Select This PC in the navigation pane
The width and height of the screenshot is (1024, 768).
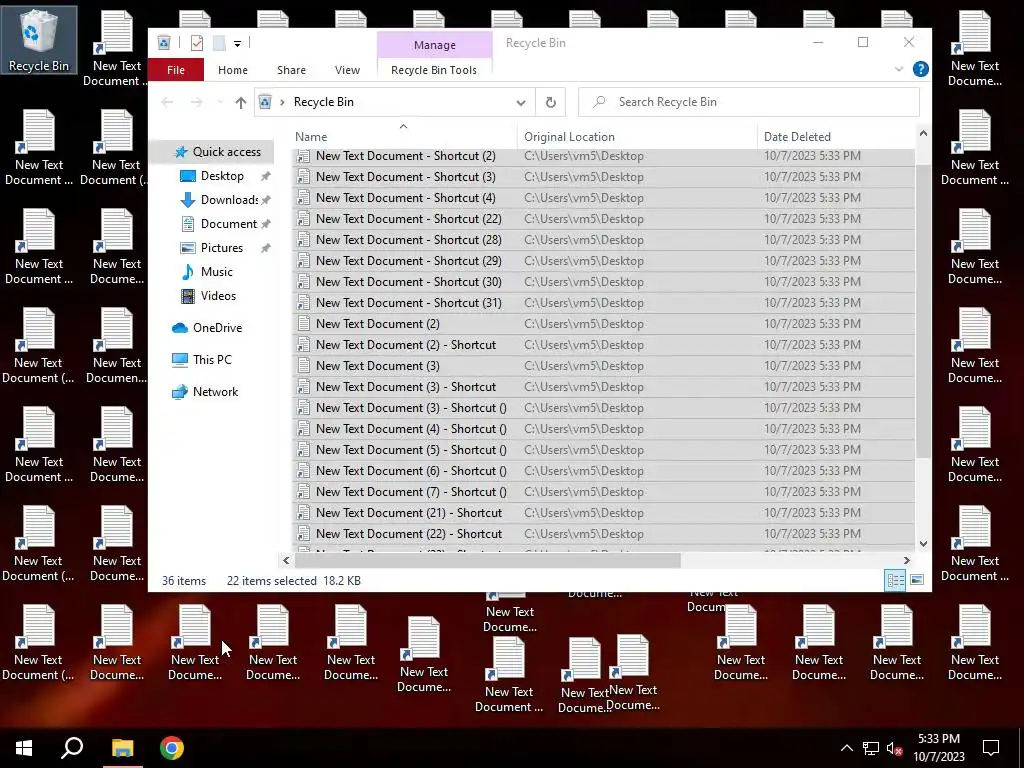[x=212, y=360]
